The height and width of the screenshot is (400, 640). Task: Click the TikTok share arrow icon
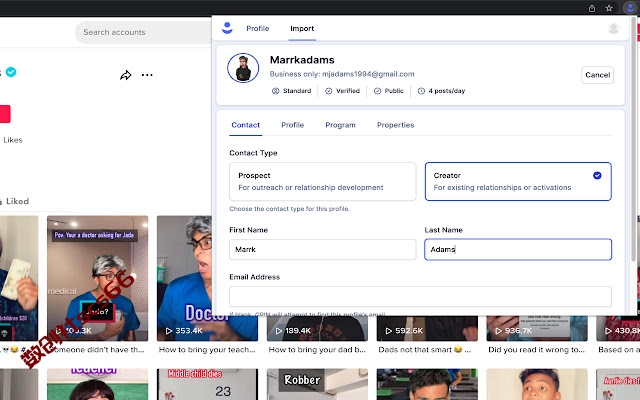click(x=125, y=75)
